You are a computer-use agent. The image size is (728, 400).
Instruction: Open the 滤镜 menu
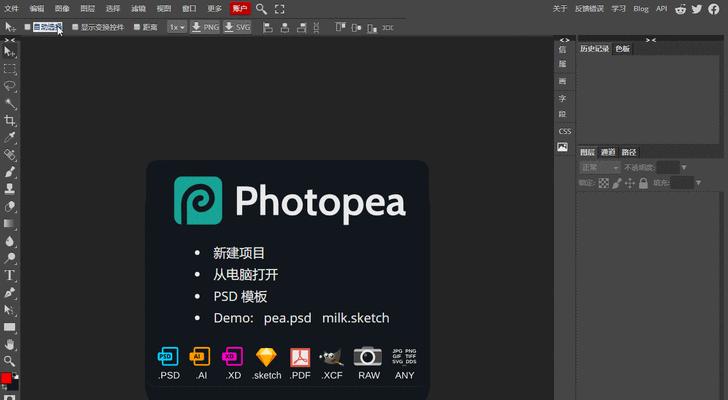pos(138,9)
